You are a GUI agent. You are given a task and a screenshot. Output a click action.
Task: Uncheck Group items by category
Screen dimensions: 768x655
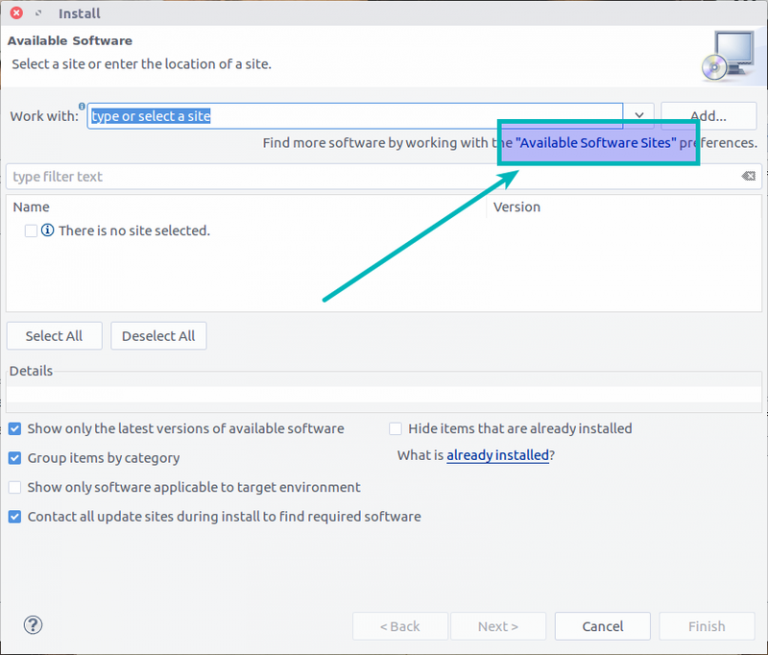coord(15,458)
